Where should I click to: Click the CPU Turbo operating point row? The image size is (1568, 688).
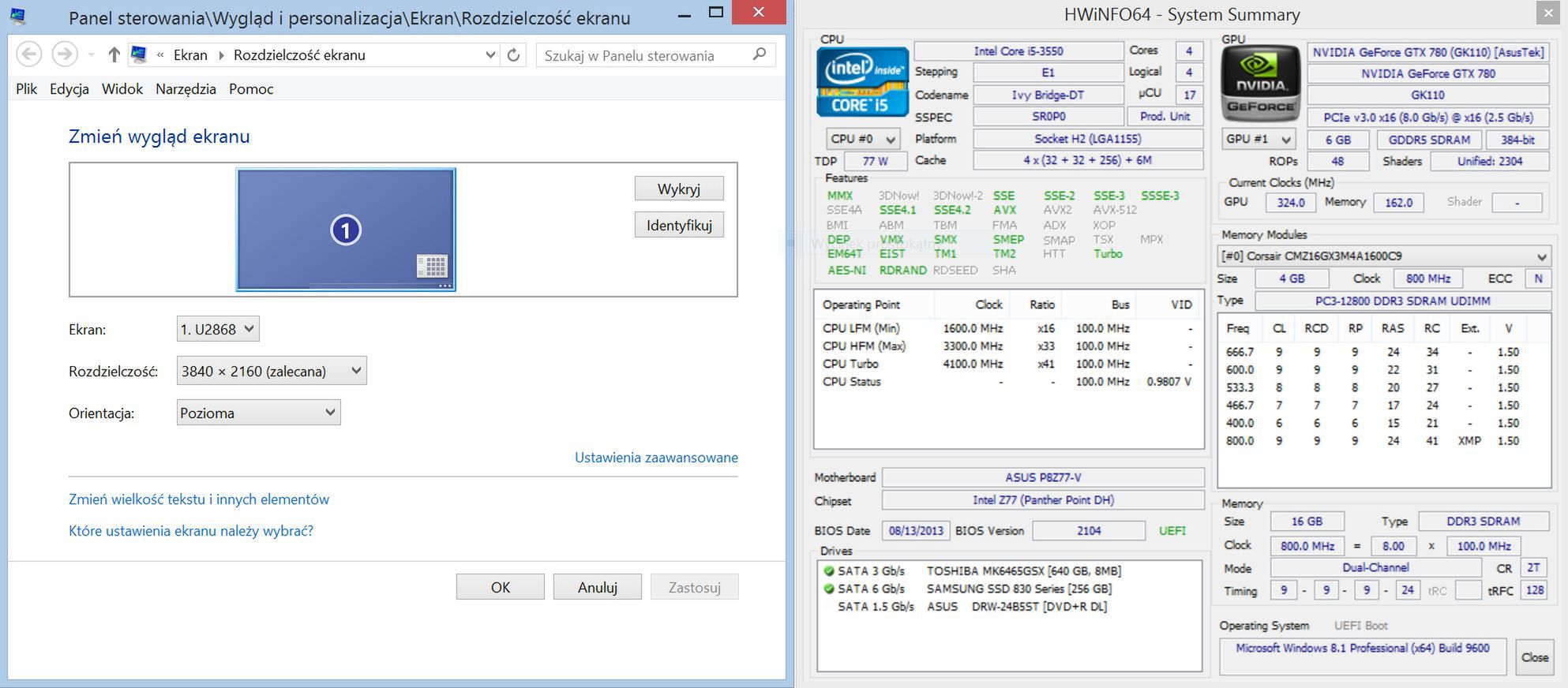1008,364
